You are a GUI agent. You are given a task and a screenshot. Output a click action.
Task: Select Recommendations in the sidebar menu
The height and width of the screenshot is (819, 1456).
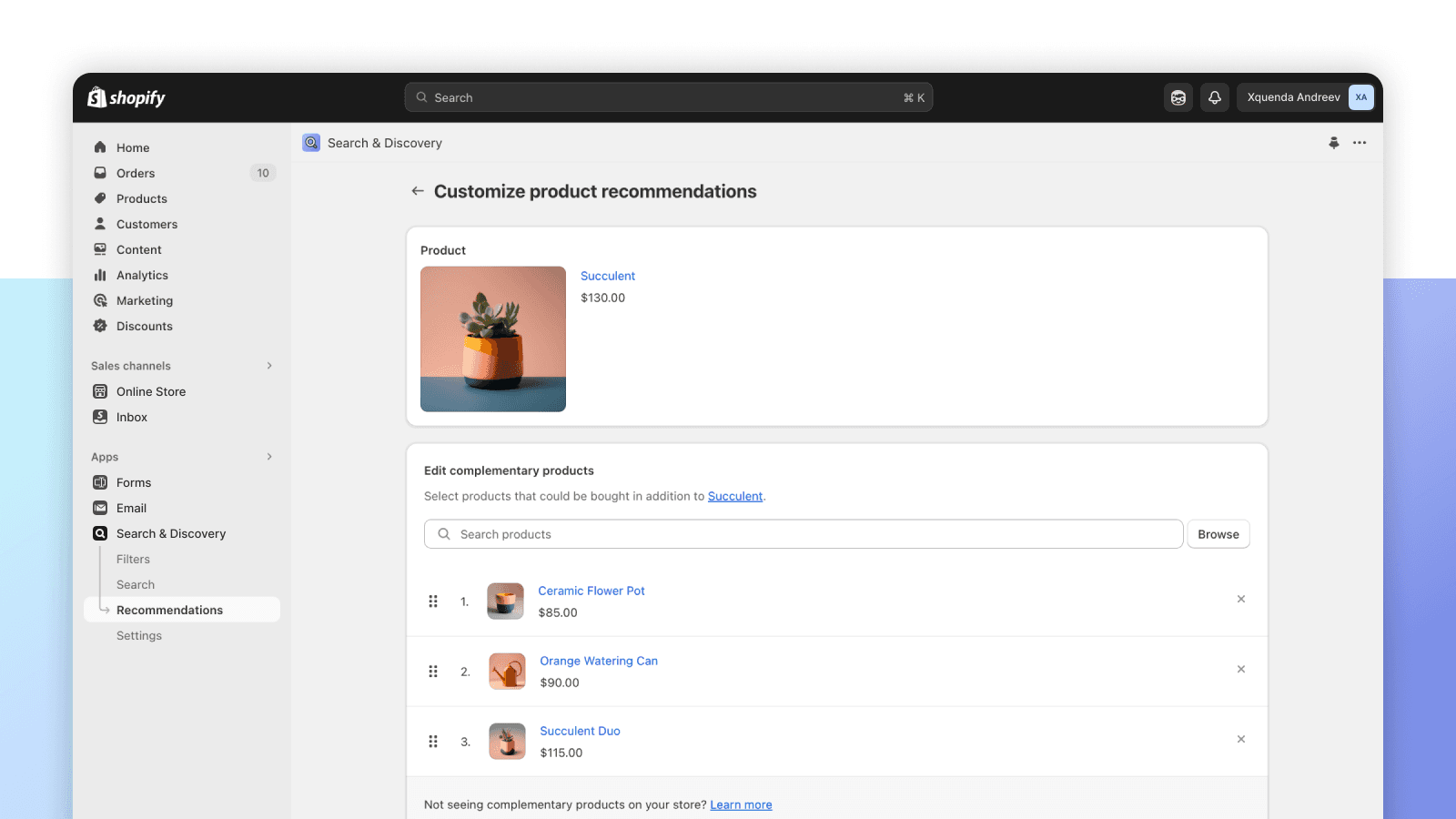coord(169,610)
